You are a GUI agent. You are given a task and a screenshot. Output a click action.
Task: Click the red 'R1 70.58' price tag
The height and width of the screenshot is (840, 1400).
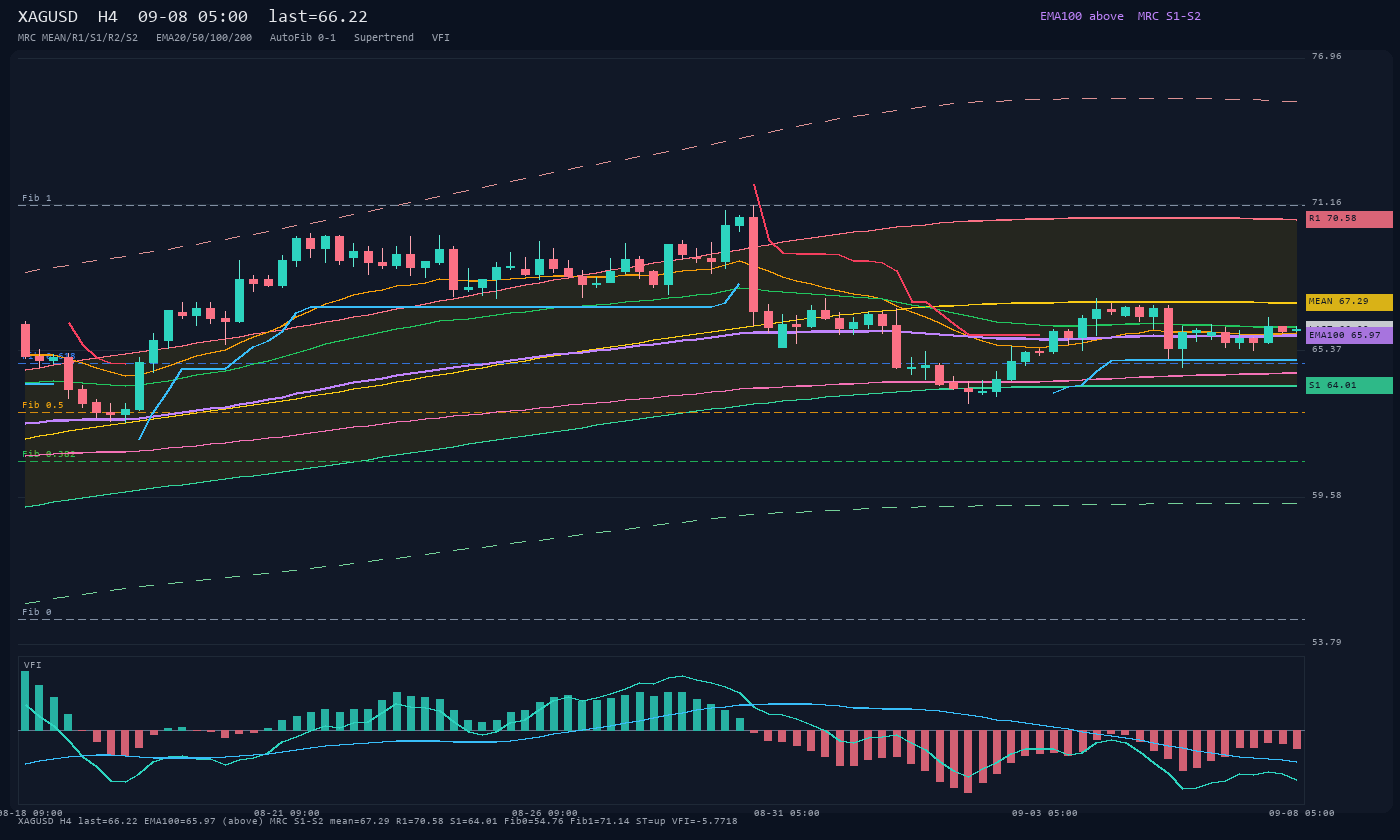click(1349, 219)
